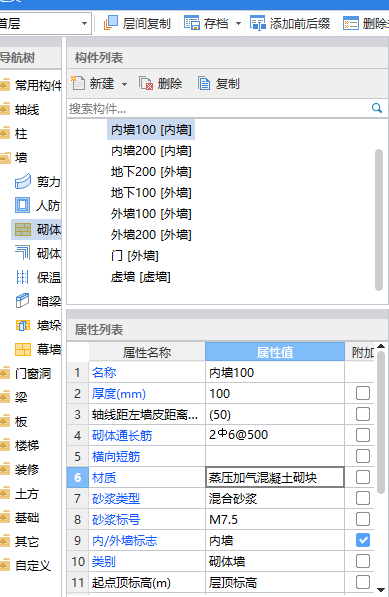Click the component list vertical scrollbar

(x=379, y=220)
